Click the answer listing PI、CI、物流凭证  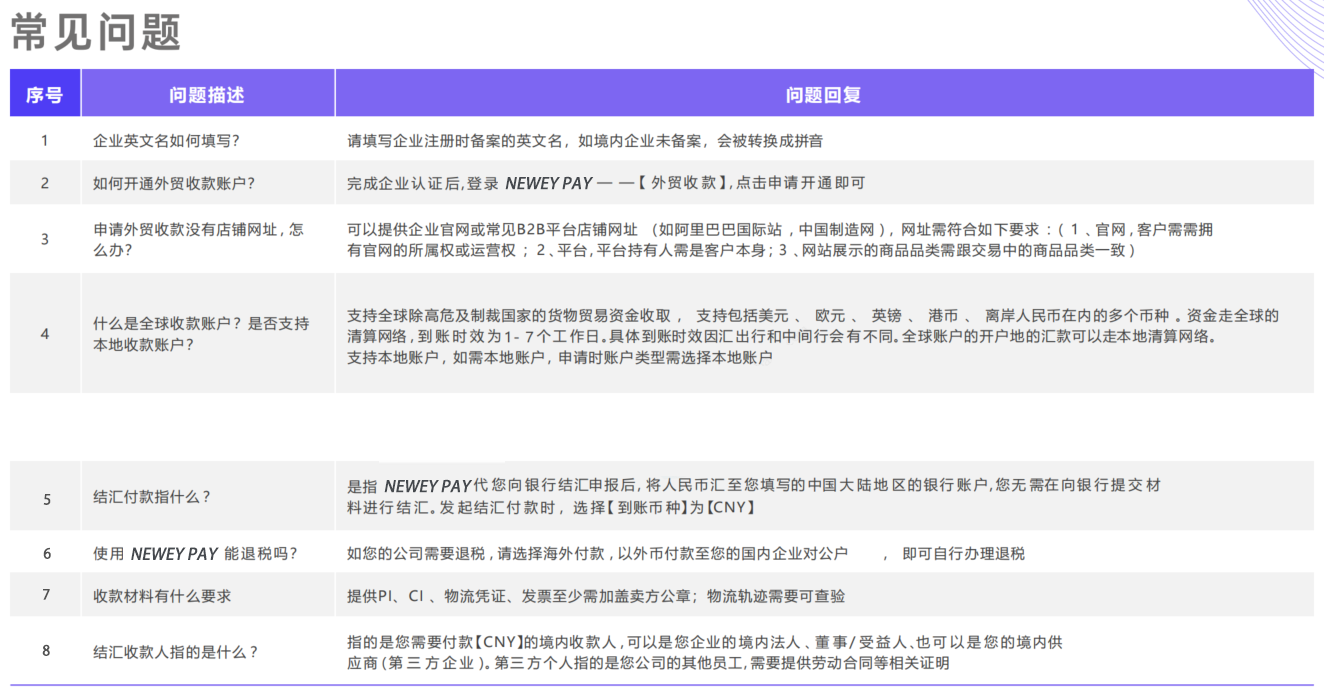(x=596, y=596)
